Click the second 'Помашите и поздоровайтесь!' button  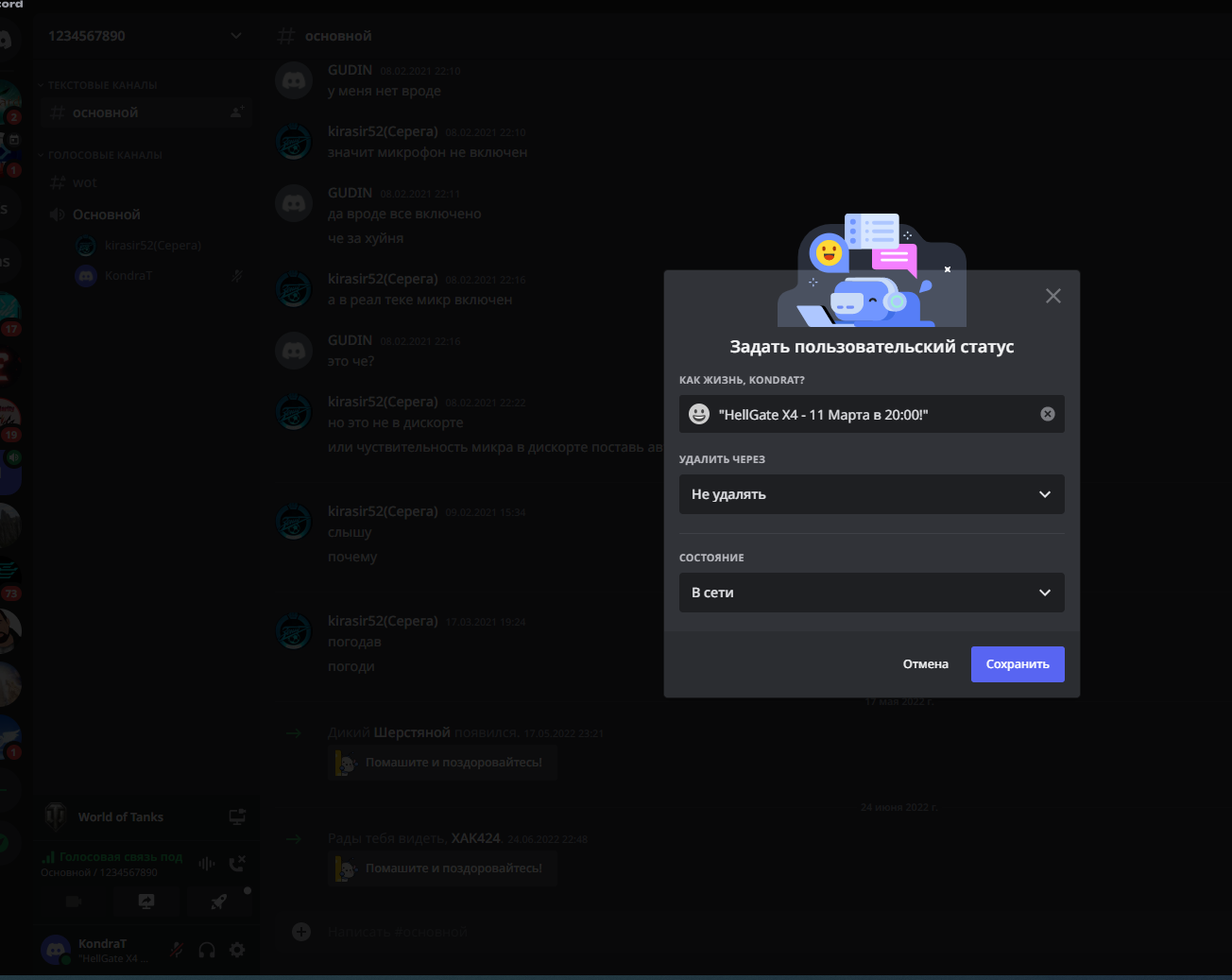coord(442,868)
